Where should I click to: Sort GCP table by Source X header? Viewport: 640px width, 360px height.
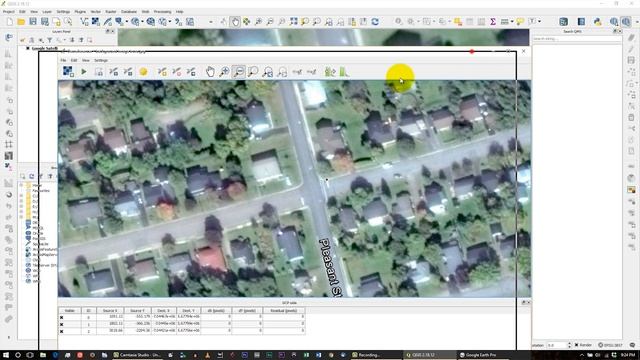[110, 311]
